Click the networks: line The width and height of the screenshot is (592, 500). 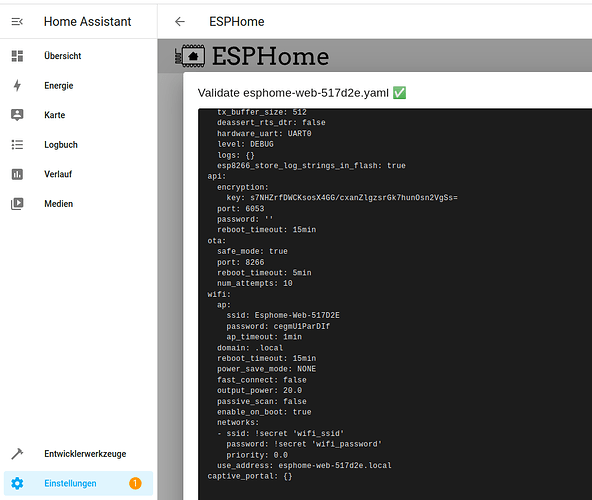pos(238,423)
